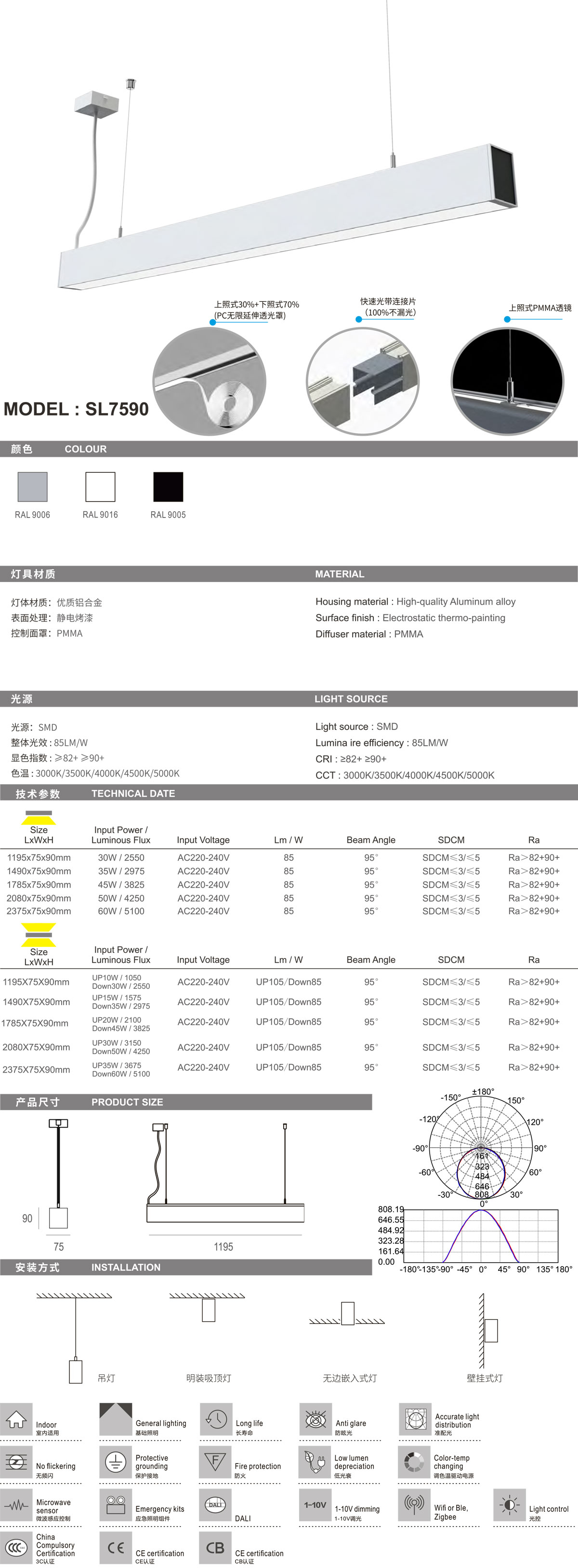The image size is (578, 1568).
Task: Click the 1-10V dimming icon
Action: tap(315, 1505)
